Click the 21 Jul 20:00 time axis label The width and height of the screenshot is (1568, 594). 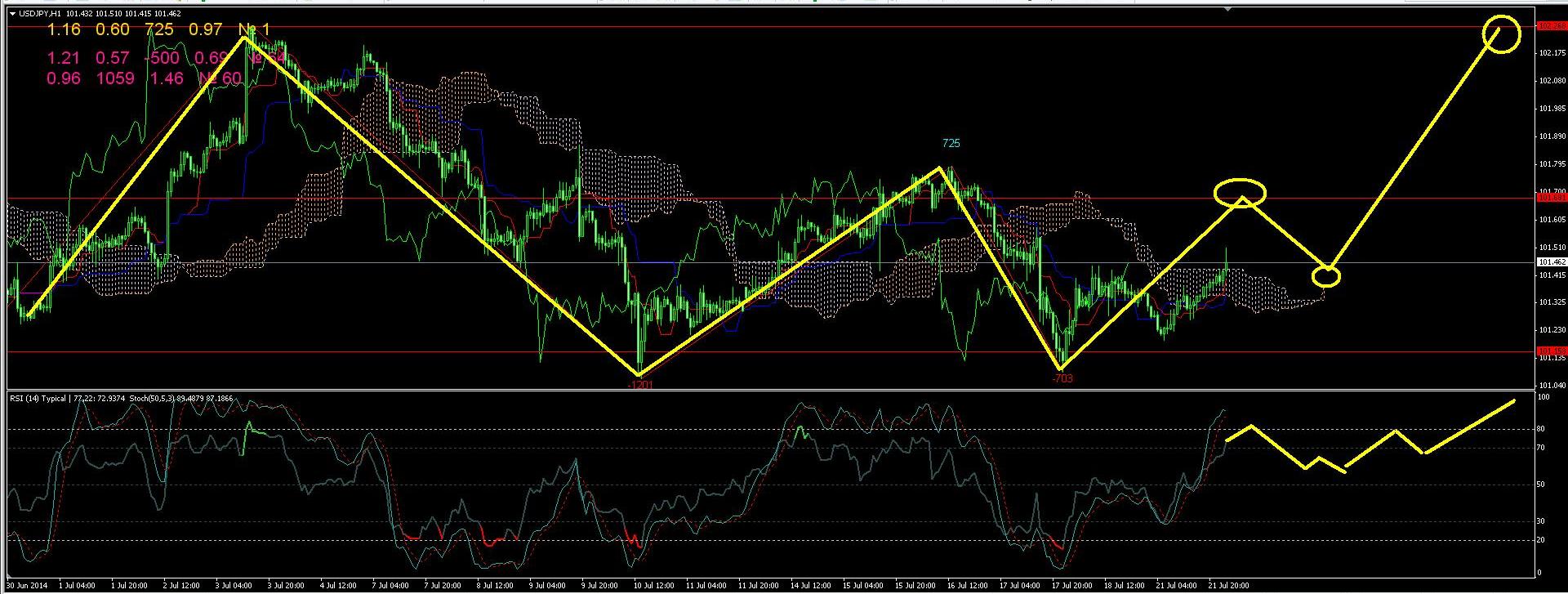pyautogui.click(x=1227, y=585)
